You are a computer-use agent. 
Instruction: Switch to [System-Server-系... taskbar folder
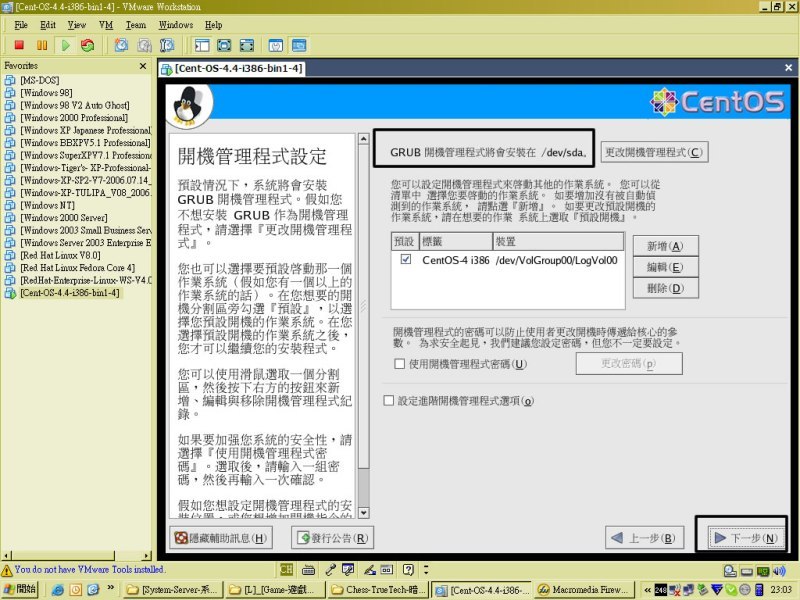coord(172,590)
